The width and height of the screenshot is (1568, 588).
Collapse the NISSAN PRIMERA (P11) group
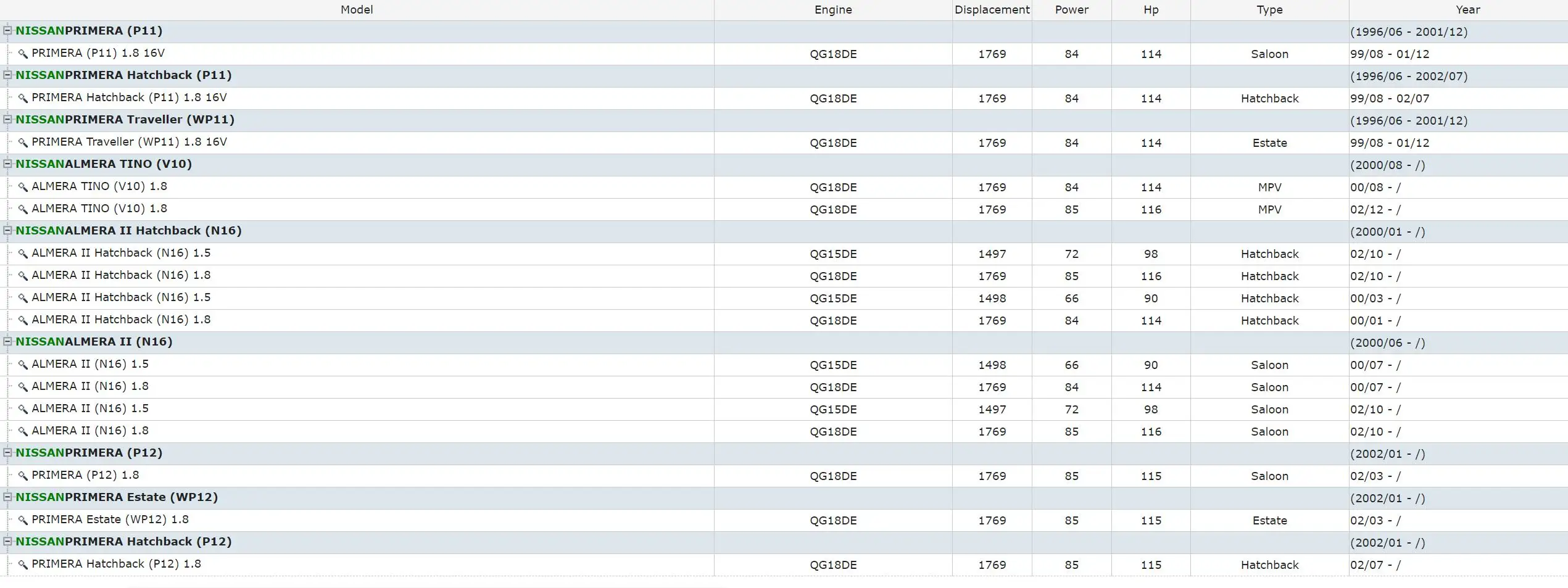pos(7,30)
